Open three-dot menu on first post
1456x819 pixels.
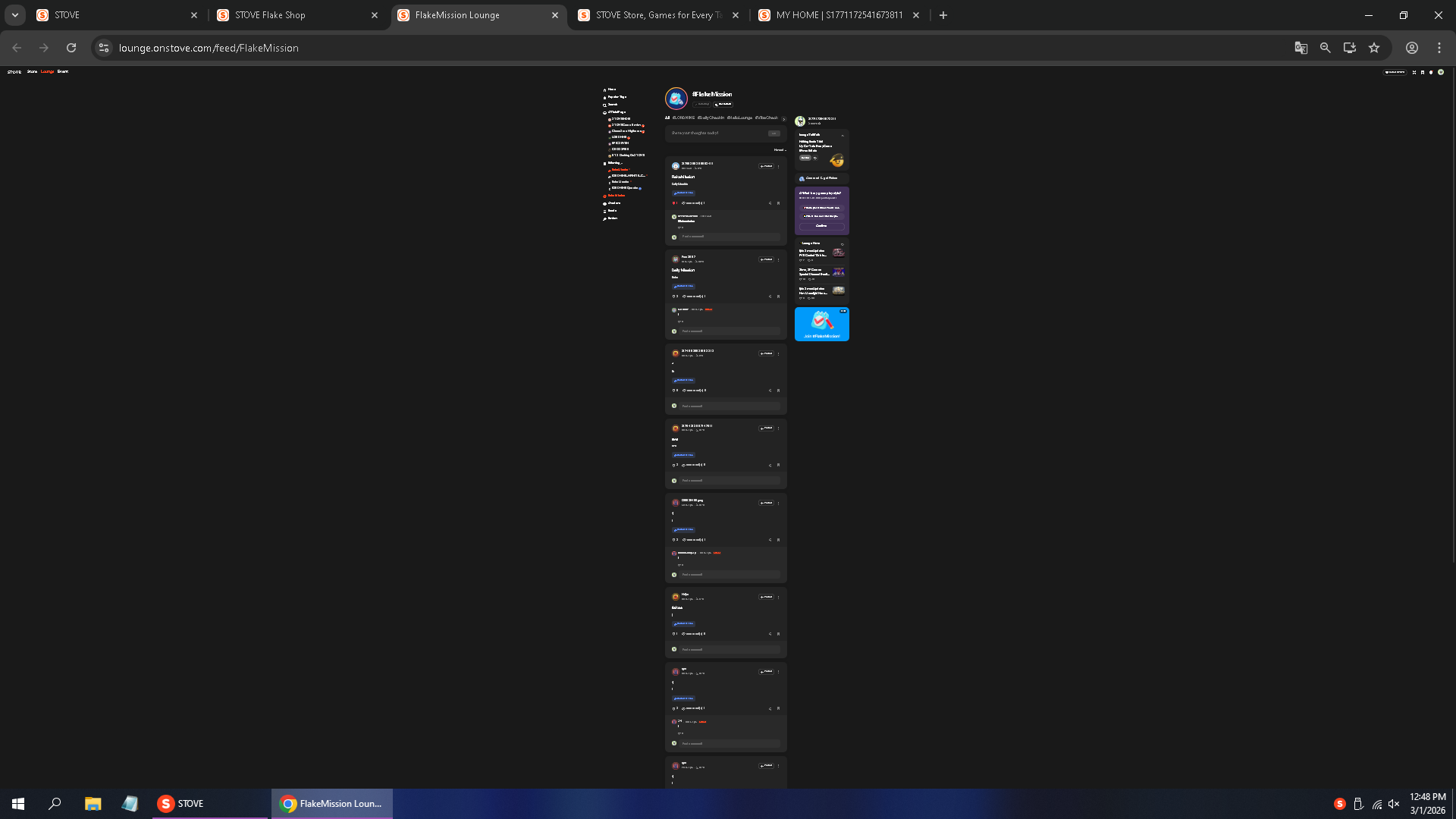pyautogui.click(x=778, y=166)
